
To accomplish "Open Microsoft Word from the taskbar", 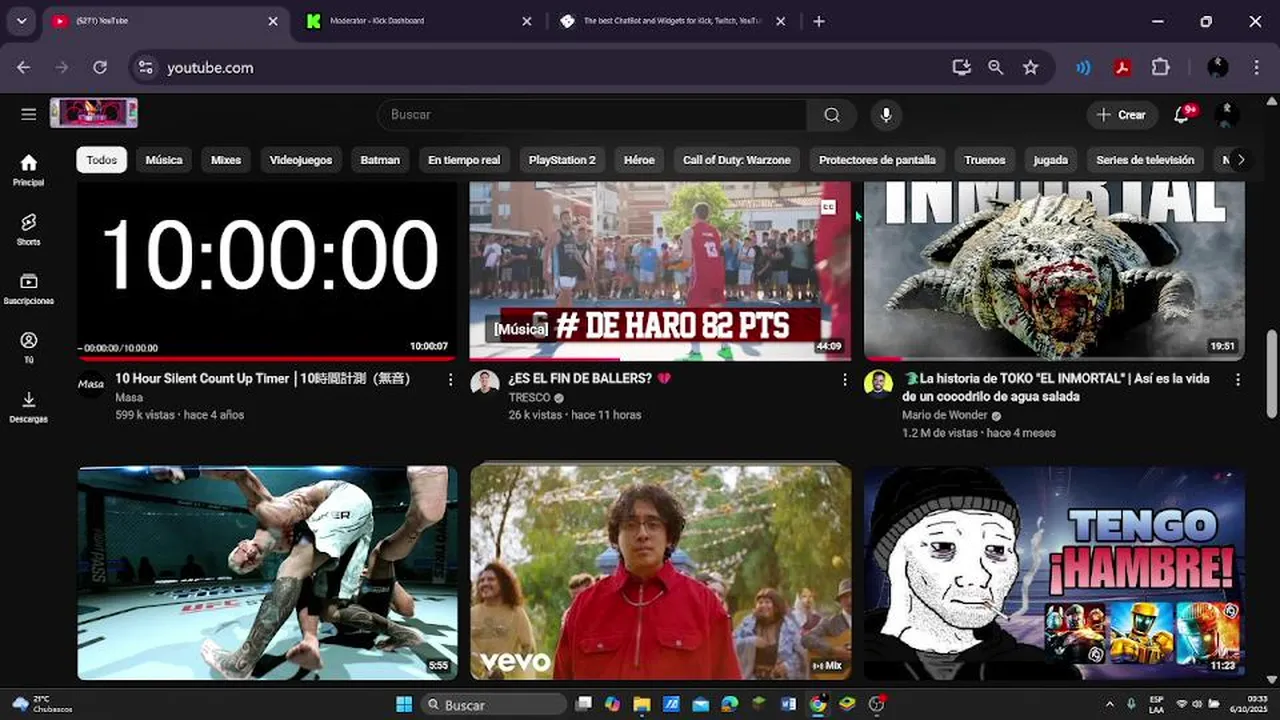I will 788,704.
